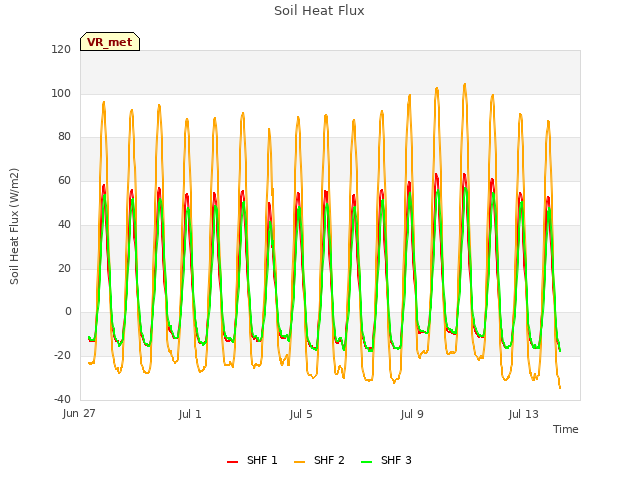Click the green SHF 3 legend swatch
The image size is (640, 480).
pyautogui.click(x=367, y=462)
